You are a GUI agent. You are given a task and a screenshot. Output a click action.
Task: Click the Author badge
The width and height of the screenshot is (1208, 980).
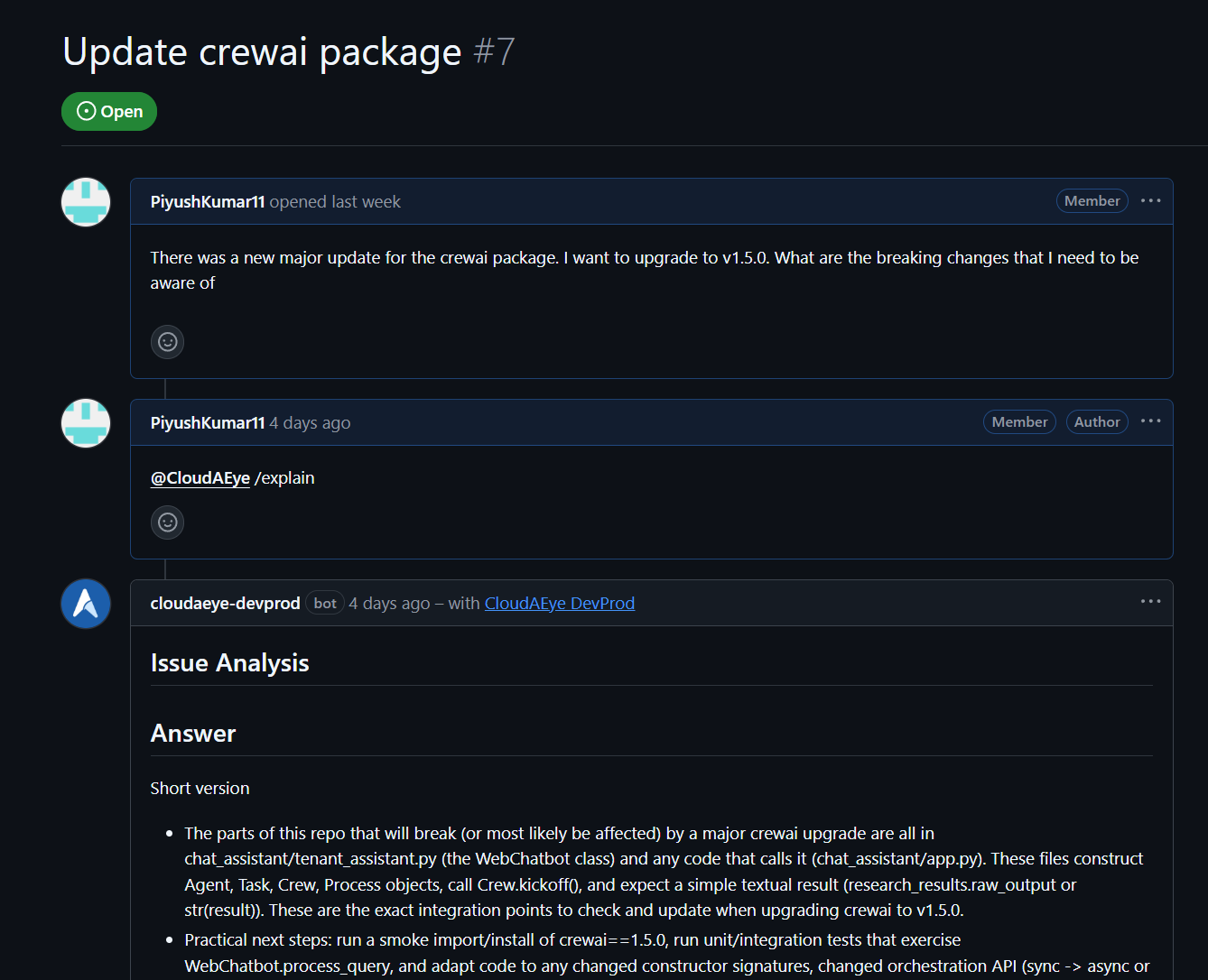click(1096, 422)
